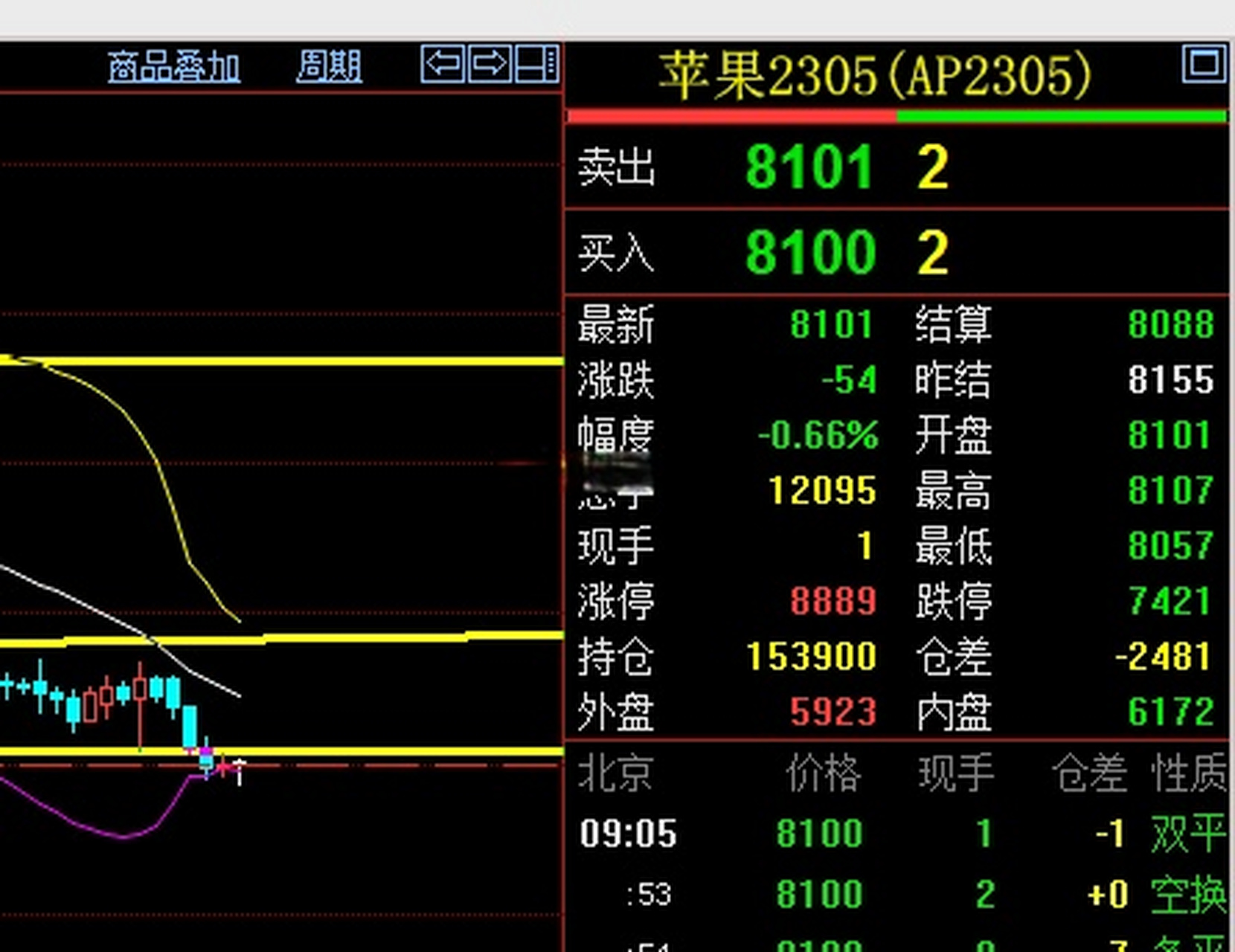The image size is (1235, 952).
Task: Click the 跌停 value 7421
Action: click(x=1170, y=601)
